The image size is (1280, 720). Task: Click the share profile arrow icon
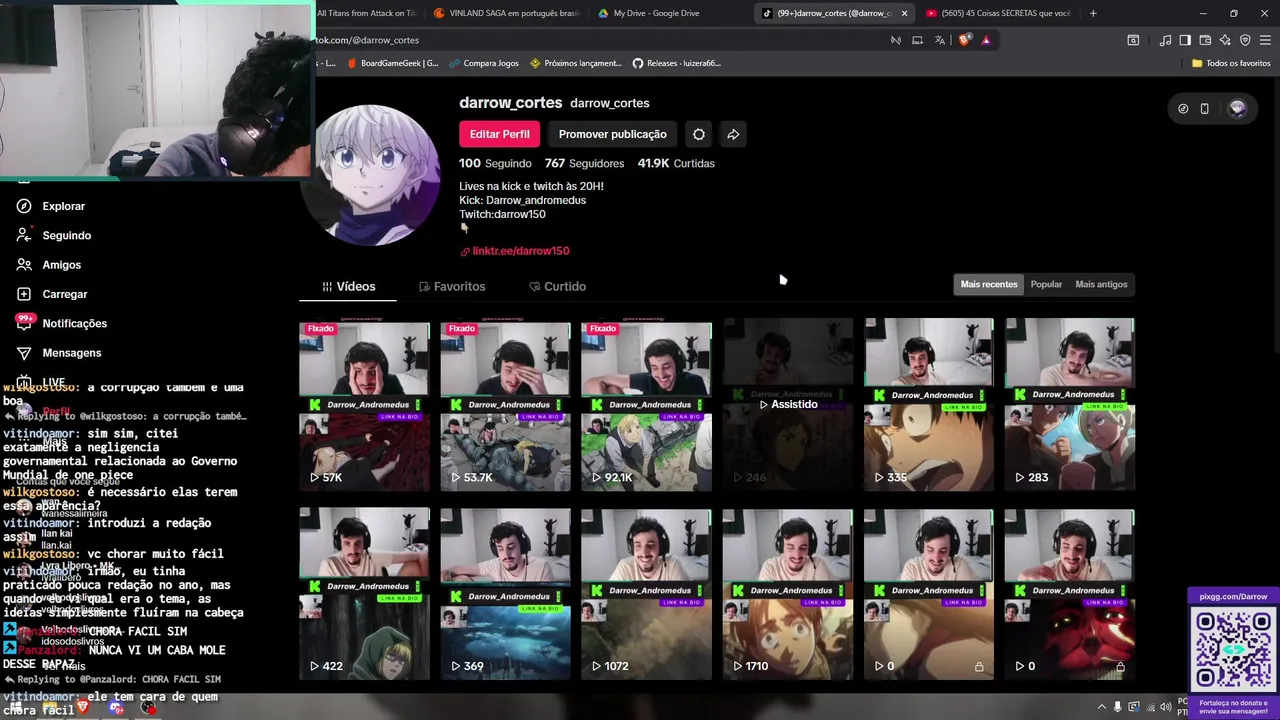click(733, 134)
